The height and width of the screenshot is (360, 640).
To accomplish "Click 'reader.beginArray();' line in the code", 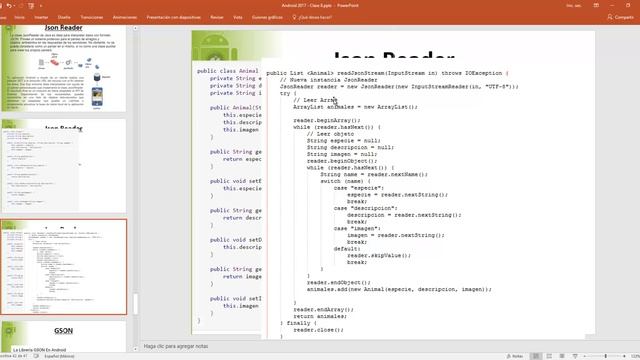I will [x=327, y=120].
